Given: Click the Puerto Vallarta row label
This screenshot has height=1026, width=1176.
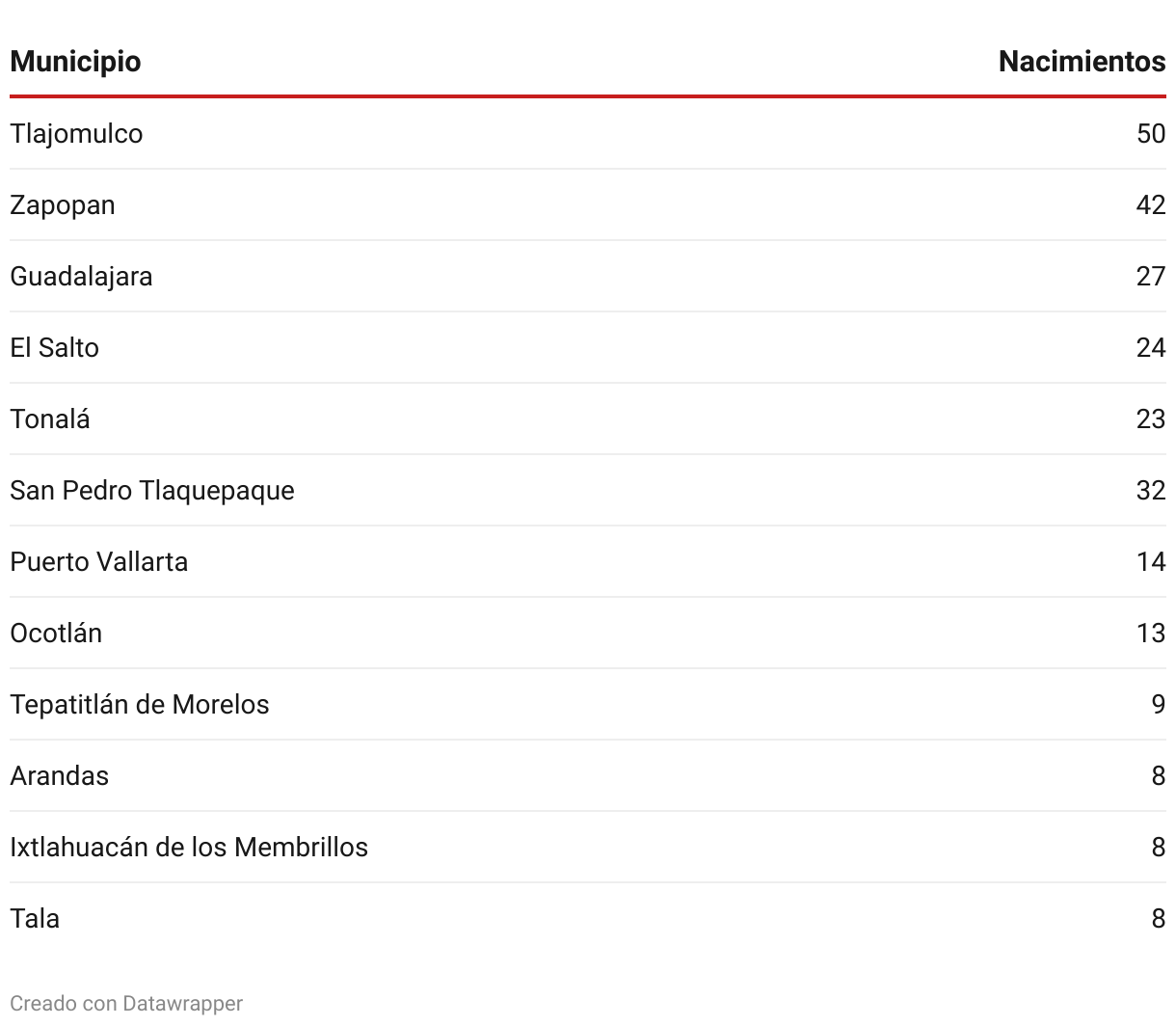Looking at the screenshot, I should (99, 561).
